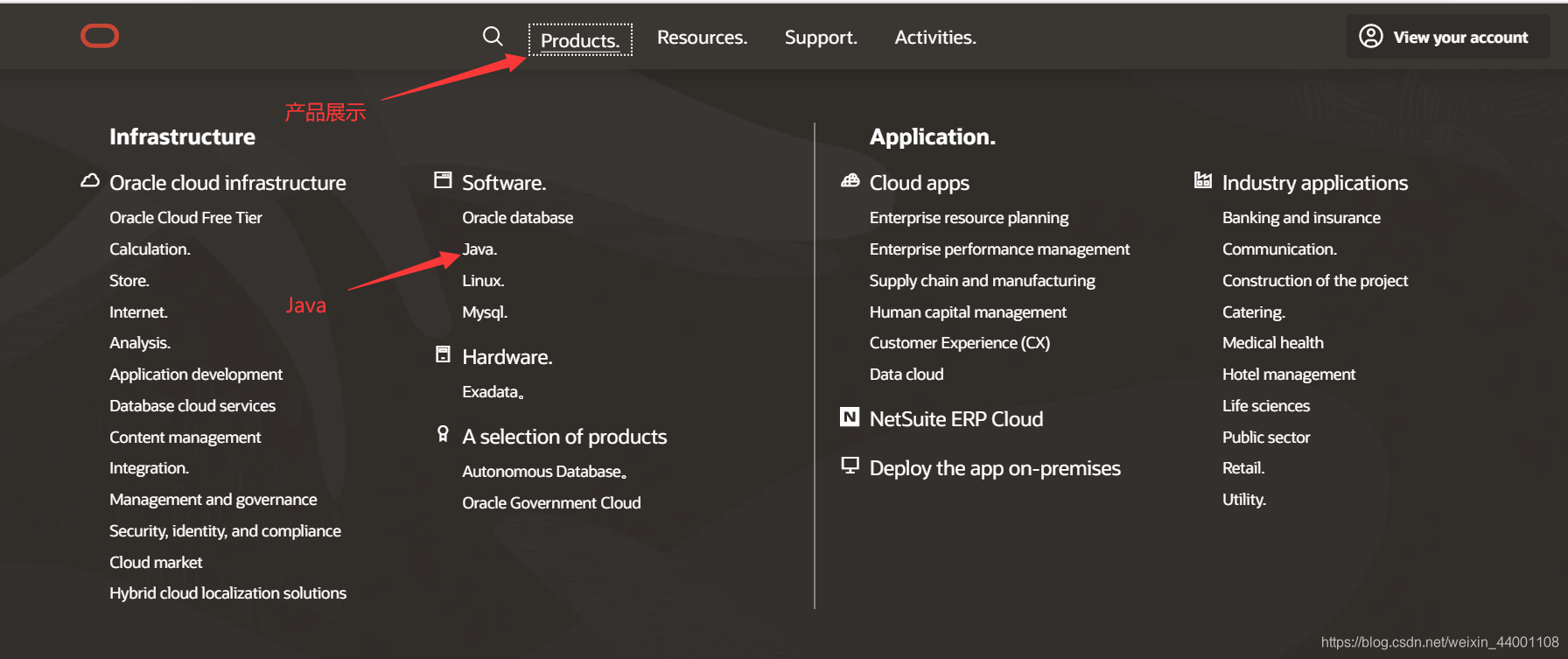Open the Products menu
This screenshot has width=1568, height=659.
[x=580, y=40]
